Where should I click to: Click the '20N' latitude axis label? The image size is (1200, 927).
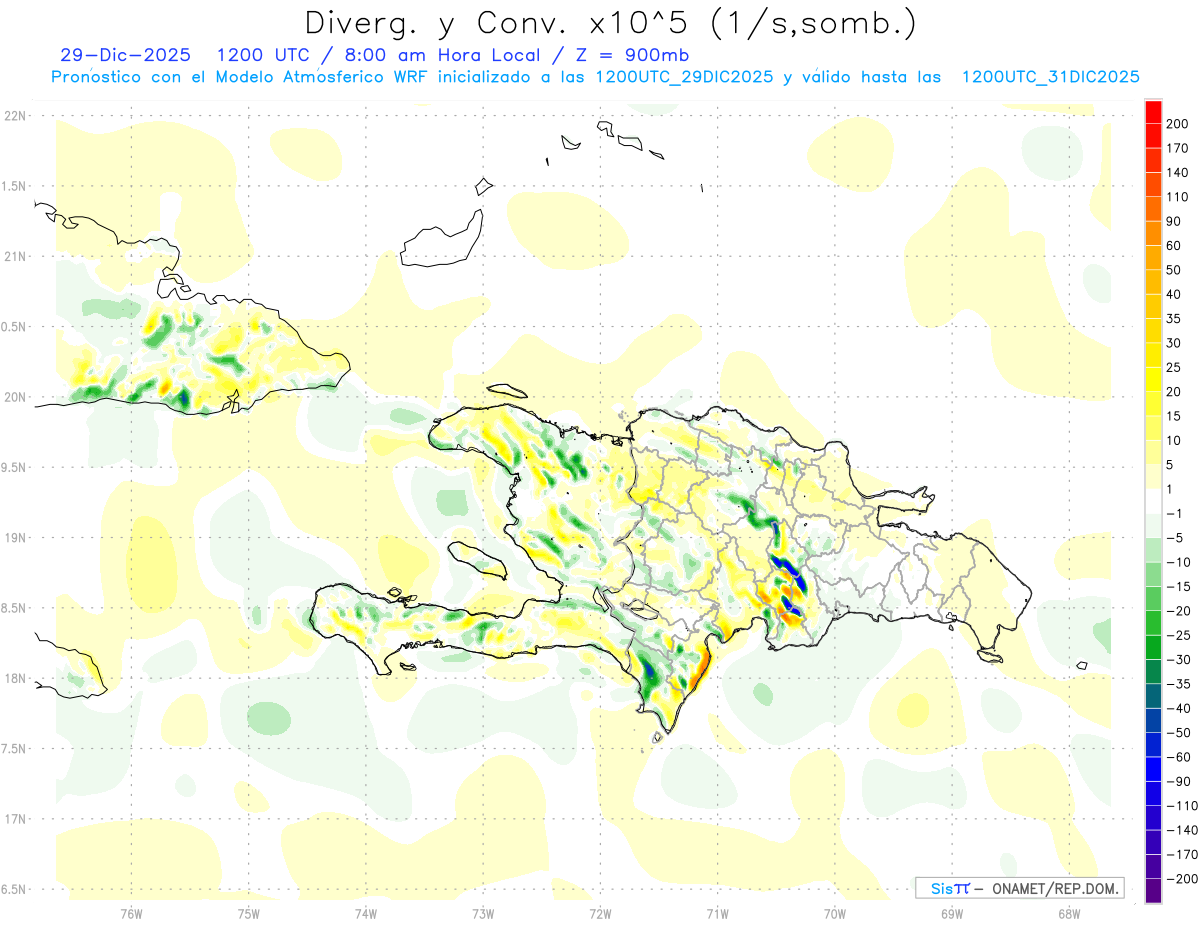[15, 397]
